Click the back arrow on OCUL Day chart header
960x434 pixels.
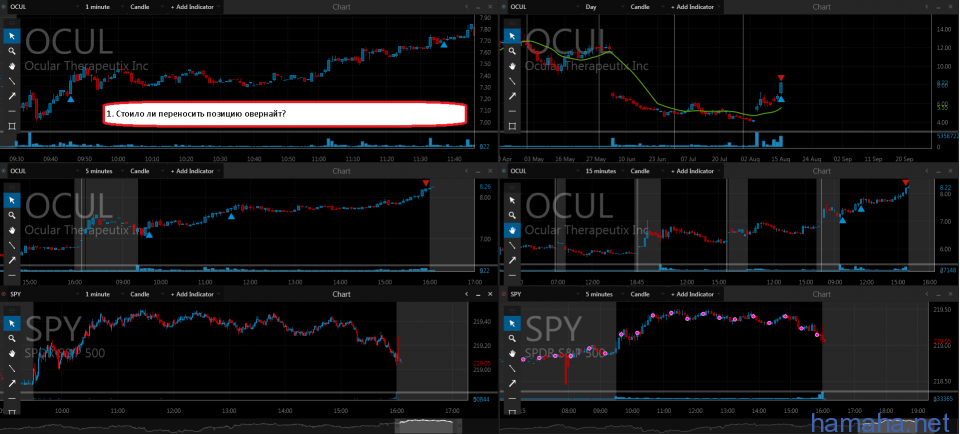point(927,7)
